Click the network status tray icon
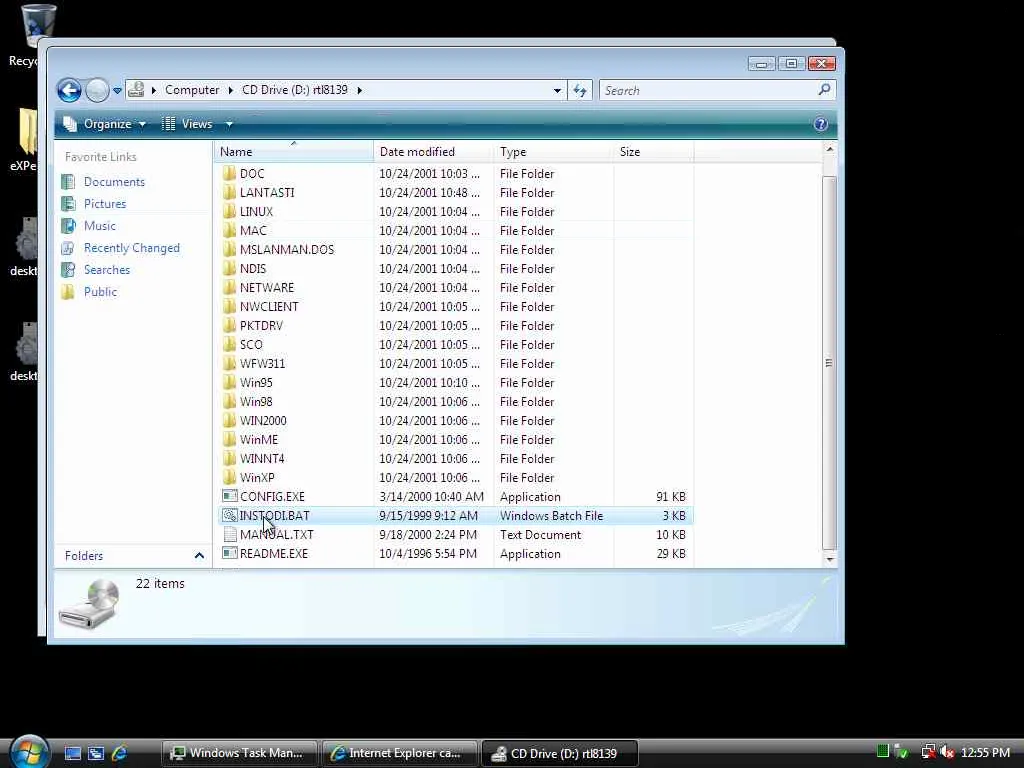1024x768 pixels. tap(928, 753)
